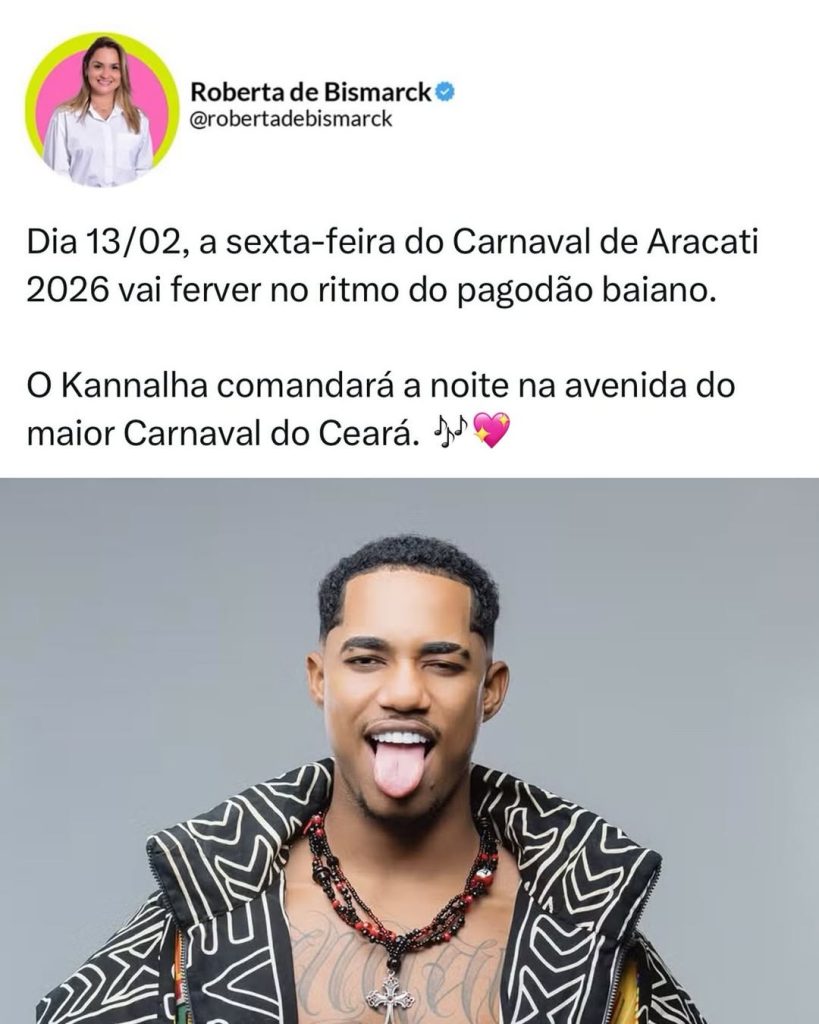The image size is (819, 1024).
Task: Open the attached photo of the singer
Action: (410, 751)
